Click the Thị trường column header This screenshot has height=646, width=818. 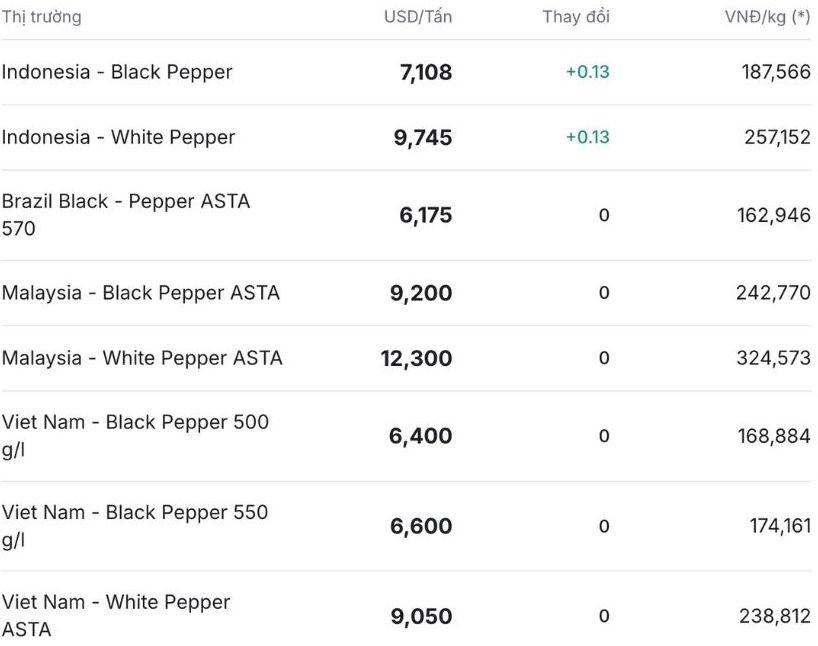(41, 17)
